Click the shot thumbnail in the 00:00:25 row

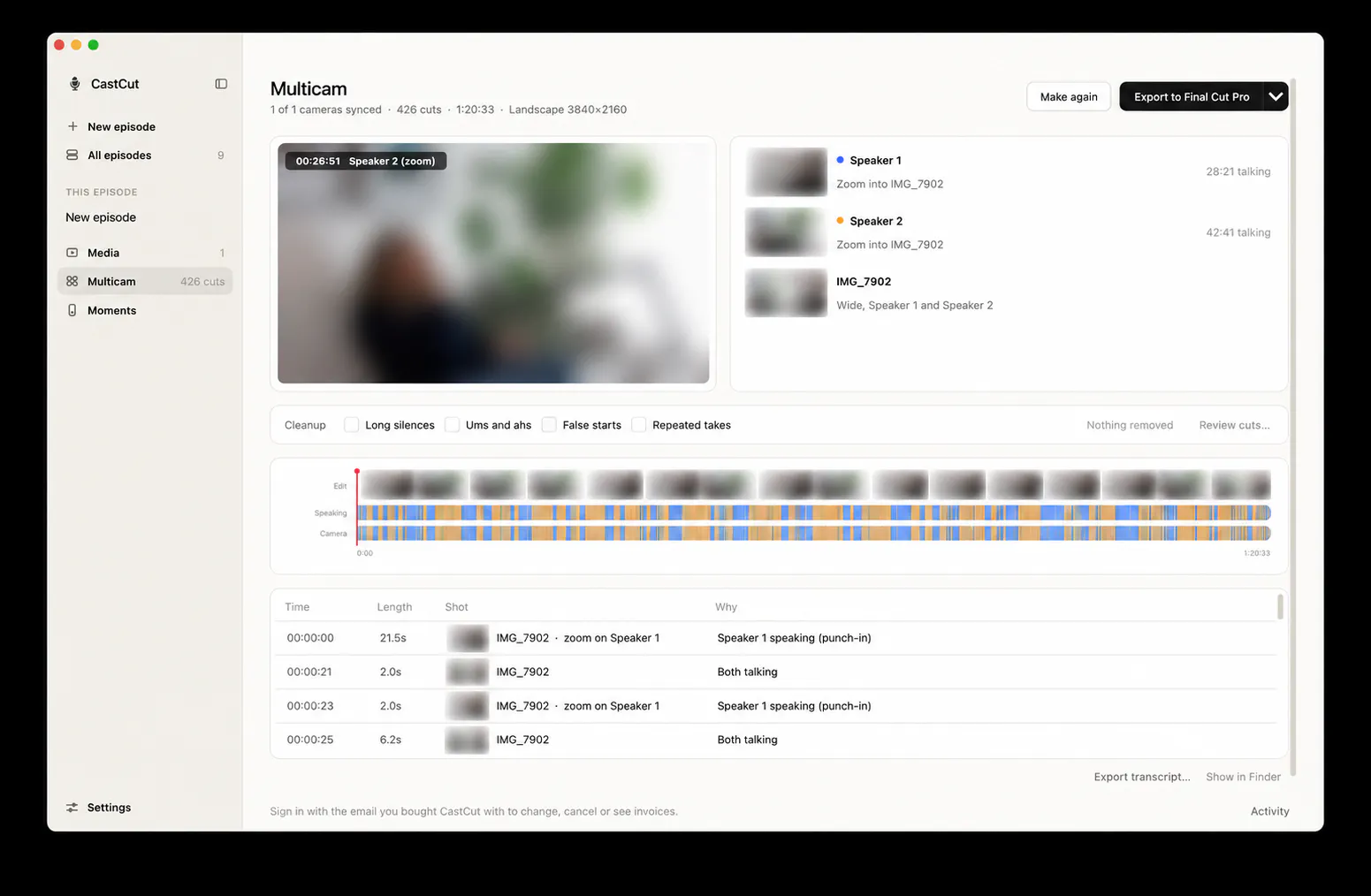[467, 740]
